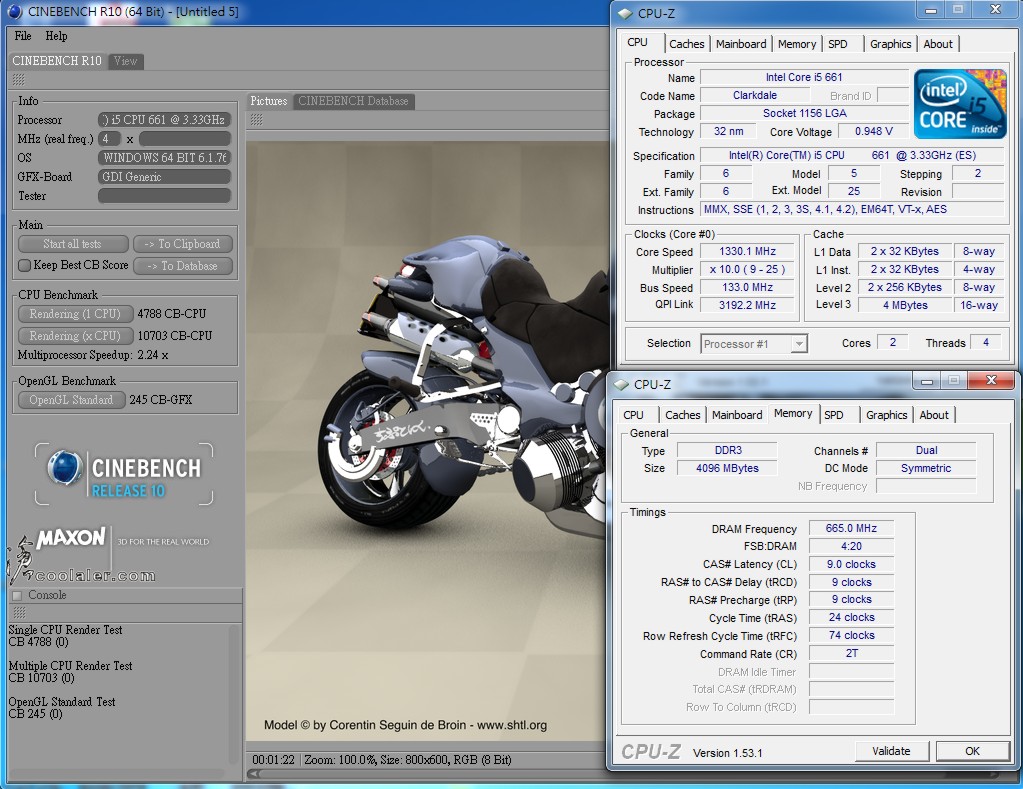Open the About tab in the back CPU-Z window
The height and width of the screenshot is (789, 1023).
938,44
